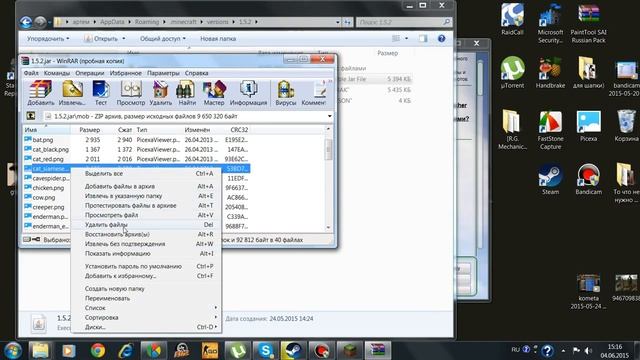Screen dimensions: 640x360
Task: Sort by the Имя column header in WinRAR
Action: 46,130
